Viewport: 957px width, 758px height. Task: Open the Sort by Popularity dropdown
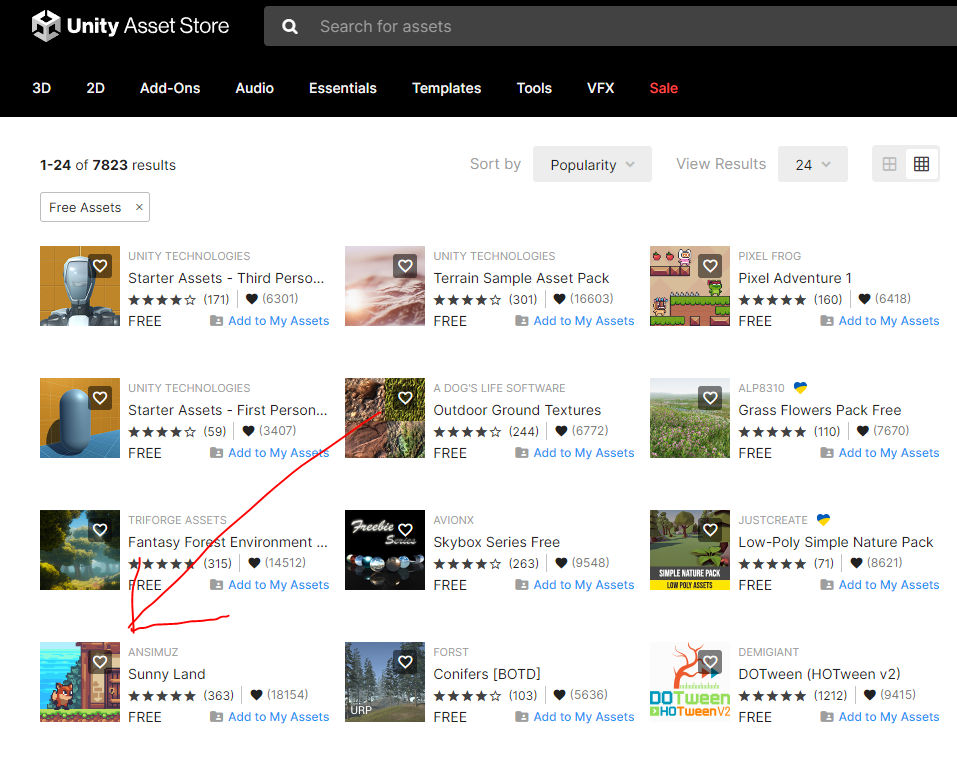592,164
